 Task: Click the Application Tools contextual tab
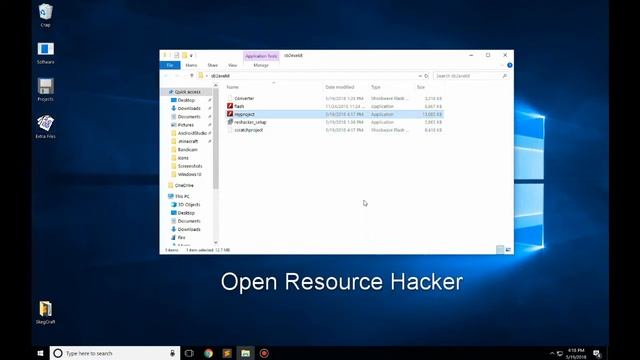[261, 56]
